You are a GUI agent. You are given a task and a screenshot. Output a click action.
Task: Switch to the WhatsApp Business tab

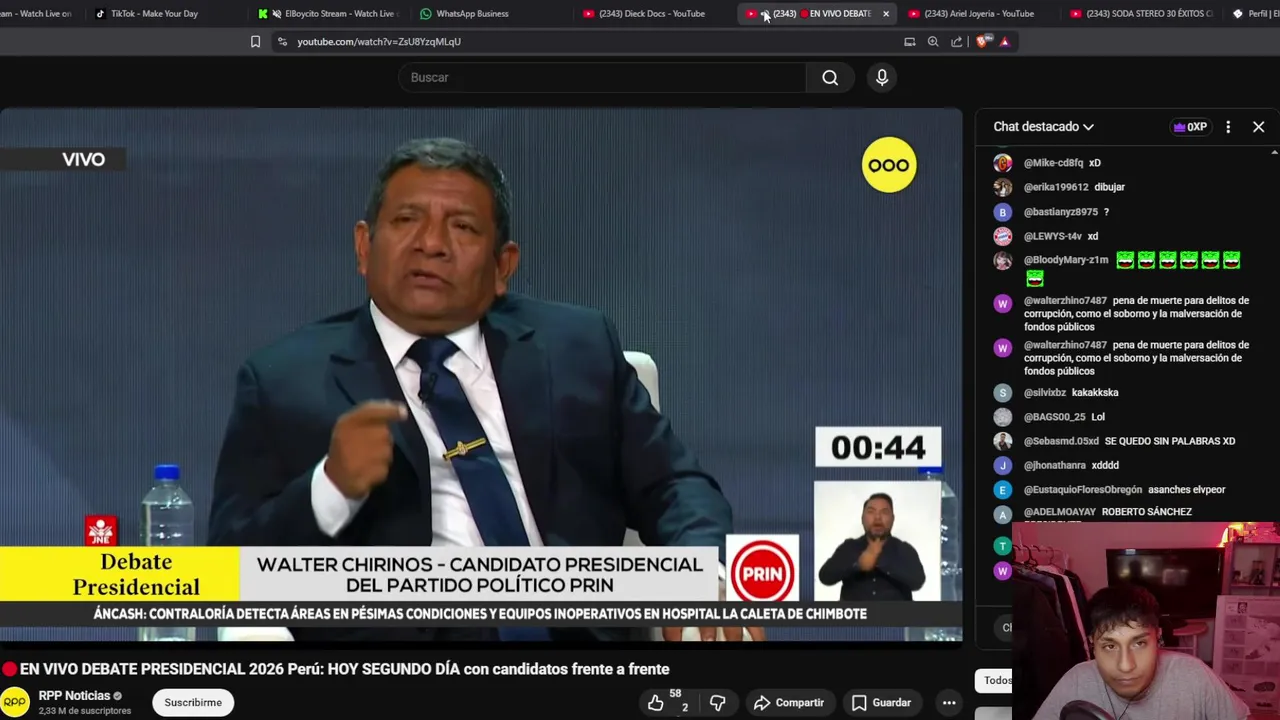click(x=470, y=14)
